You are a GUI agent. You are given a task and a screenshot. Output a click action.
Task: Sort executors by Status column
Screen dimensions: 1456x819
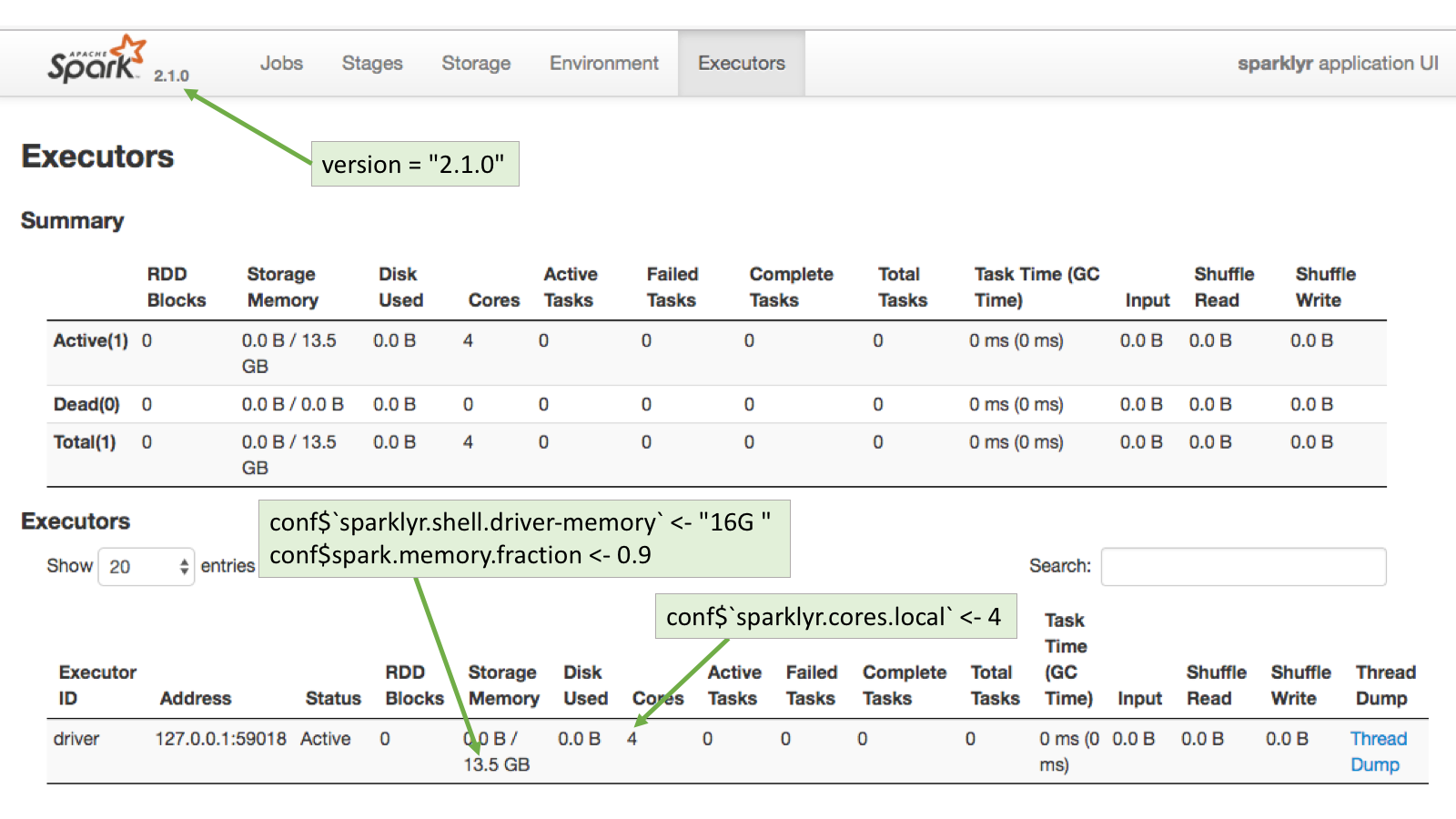coord(333,698)
